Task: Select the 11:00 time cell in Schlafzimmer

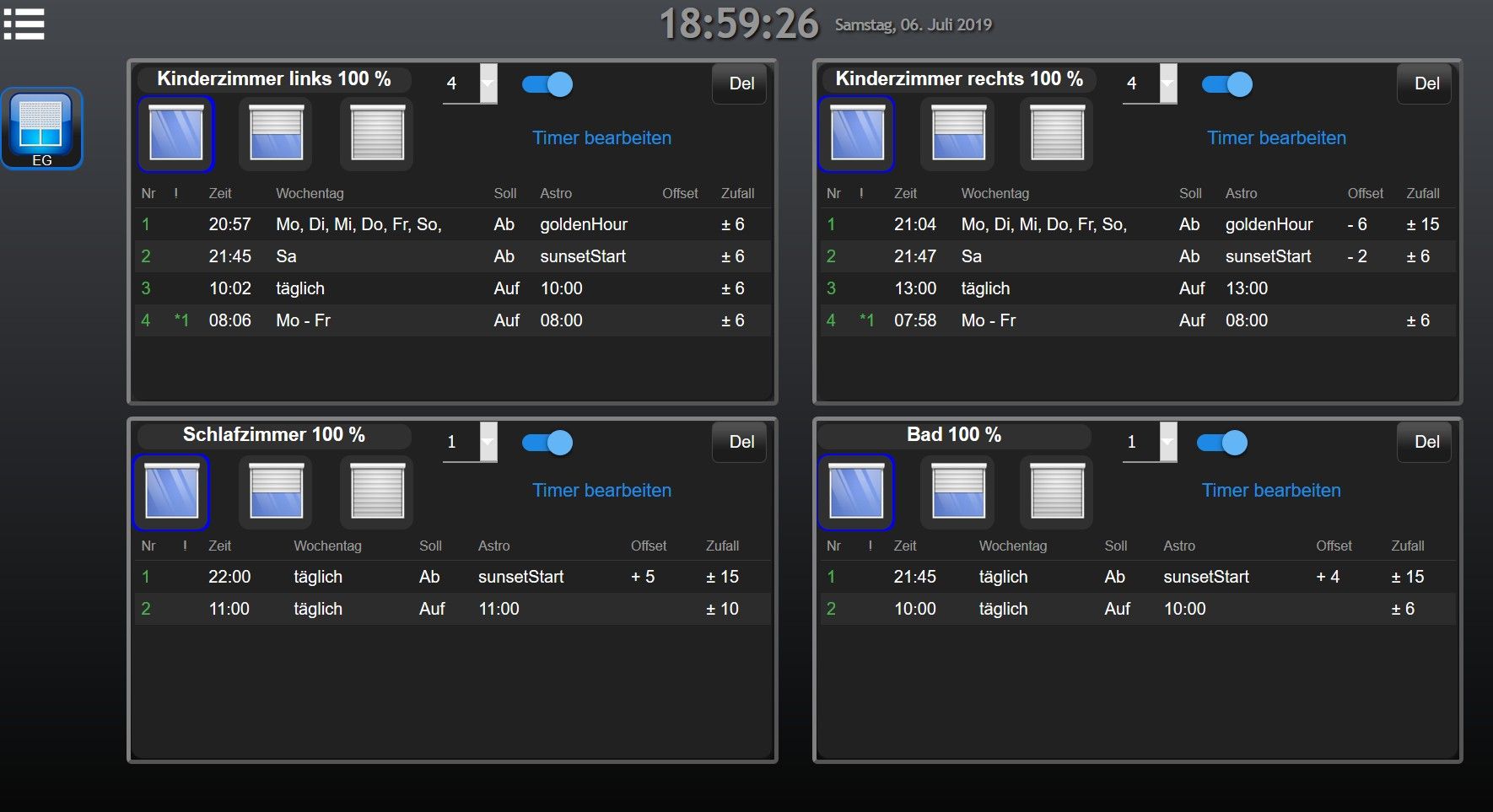Action: pos(229,609)
